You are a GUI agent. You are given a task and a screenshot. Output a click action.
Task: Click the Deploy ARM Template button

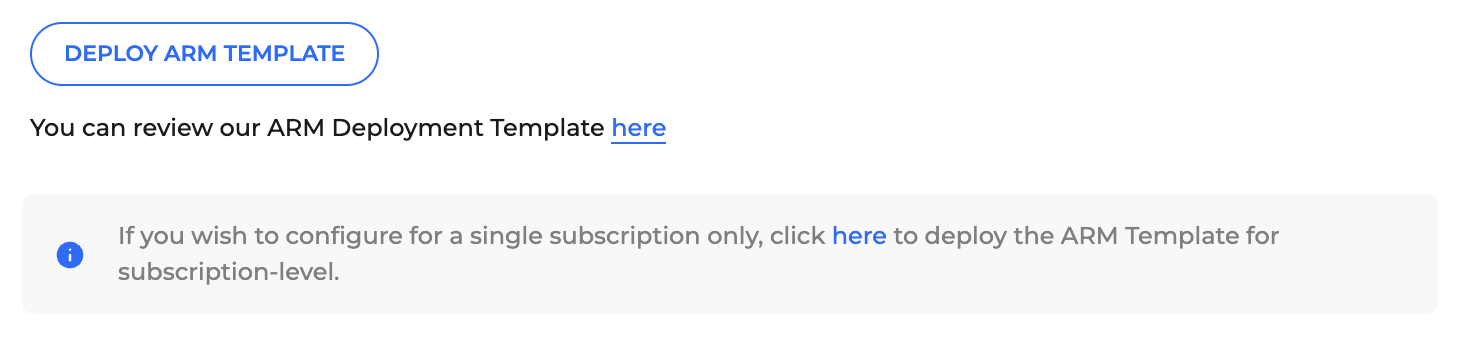click(x=204, y=54)
